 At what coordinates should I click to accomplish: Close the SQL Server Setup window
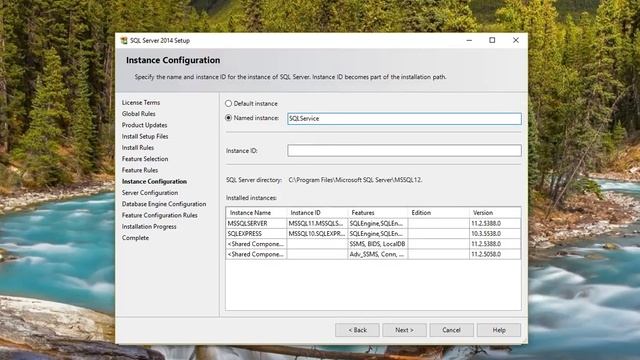click(x=516, y=40)
